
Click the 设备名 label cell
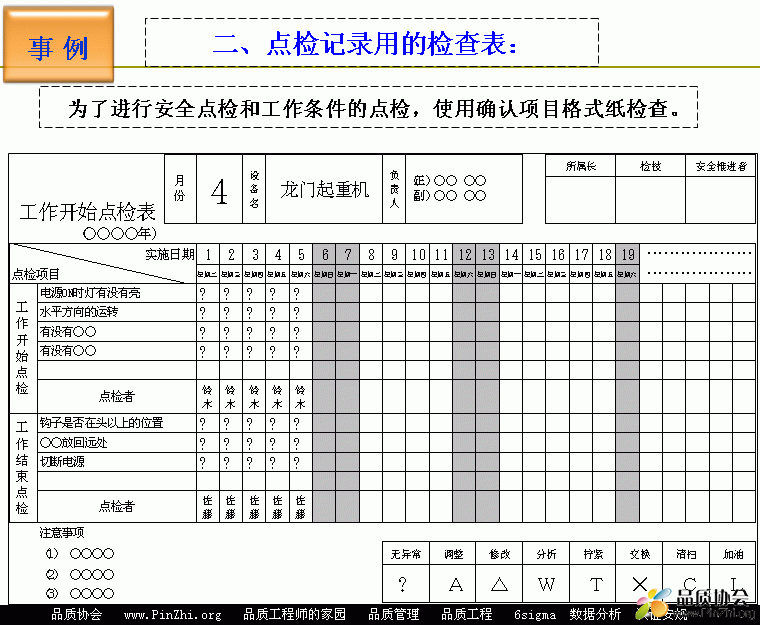254,189
